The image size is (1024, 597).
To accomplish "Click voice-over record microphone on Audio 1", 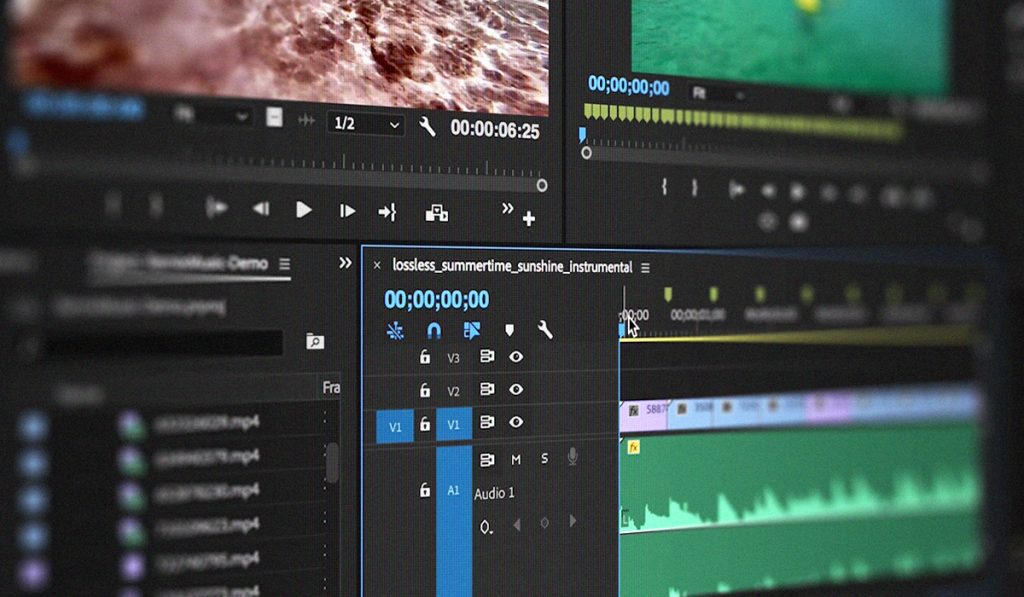I will click(573, 458).
